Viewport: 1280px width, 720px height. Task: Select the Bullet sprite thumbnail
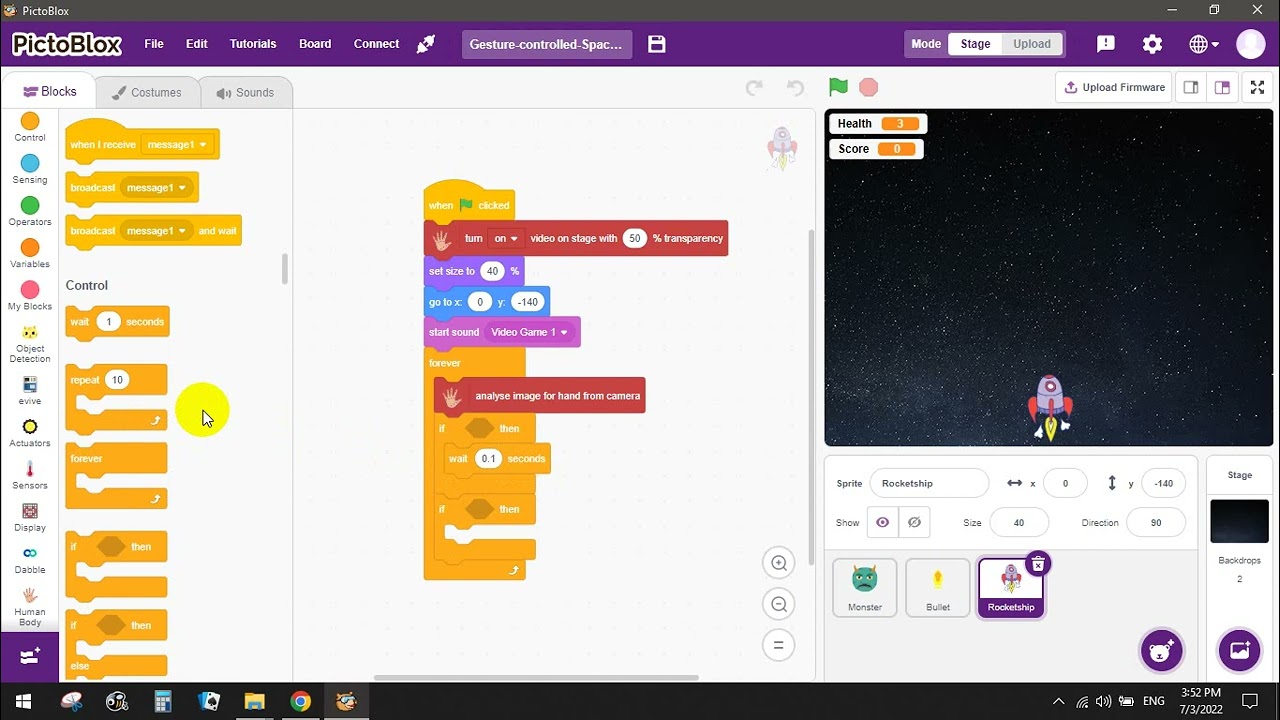(938, 588)
